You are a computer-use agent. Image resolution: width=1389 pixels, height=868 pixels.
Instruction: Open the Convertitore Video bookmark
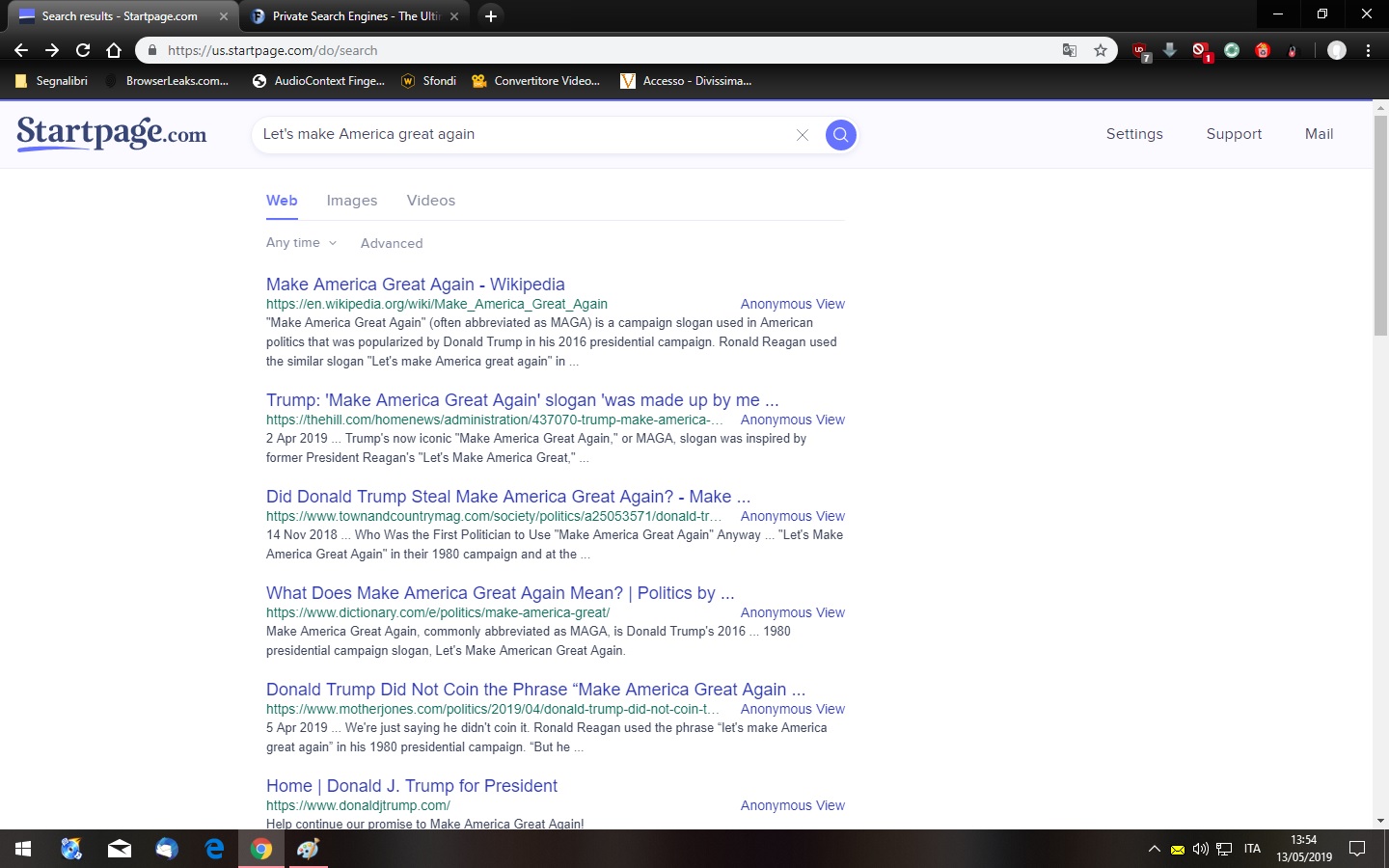pyautogui.click(x=535, y=81)
